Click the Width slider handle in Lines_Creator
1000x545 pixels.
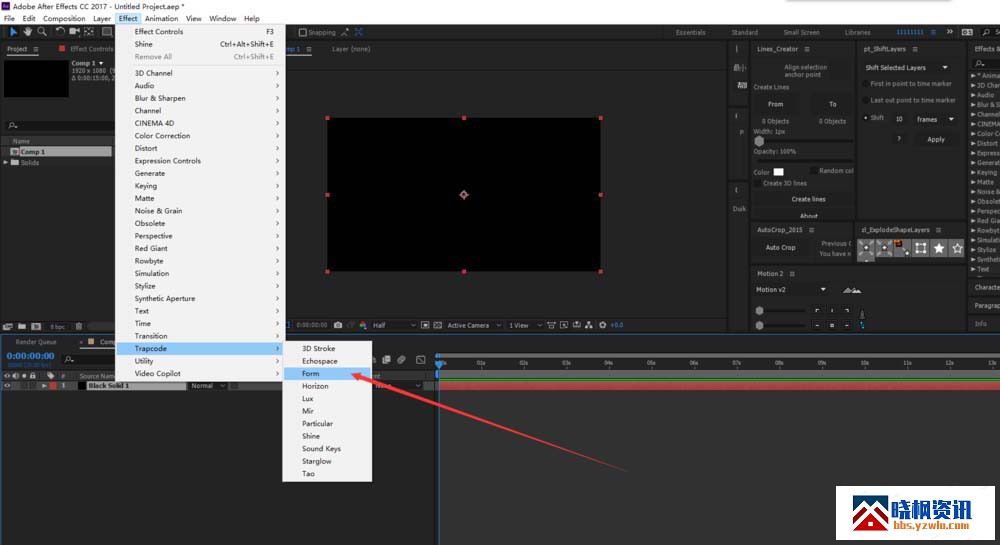click(x=759, y=141)
